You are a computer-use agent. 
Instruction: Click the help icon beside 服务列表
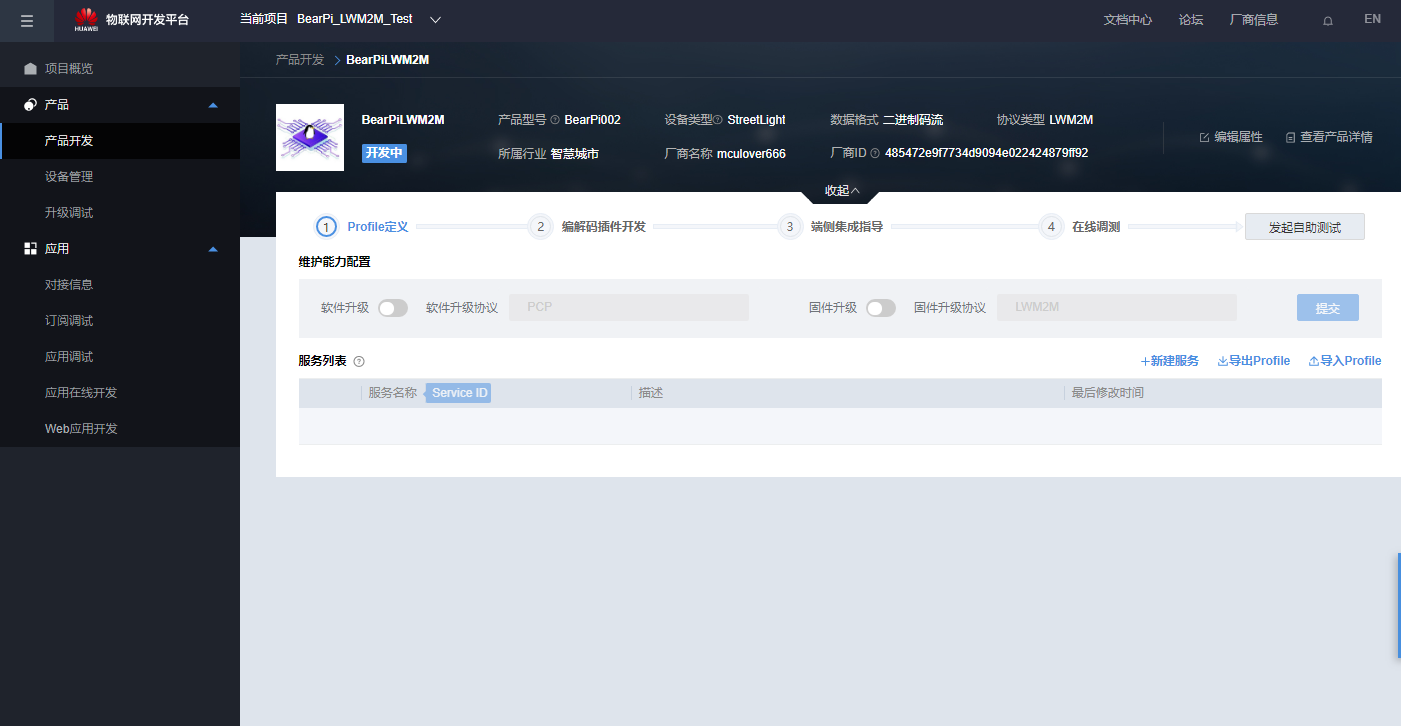[x=359, y=361]
